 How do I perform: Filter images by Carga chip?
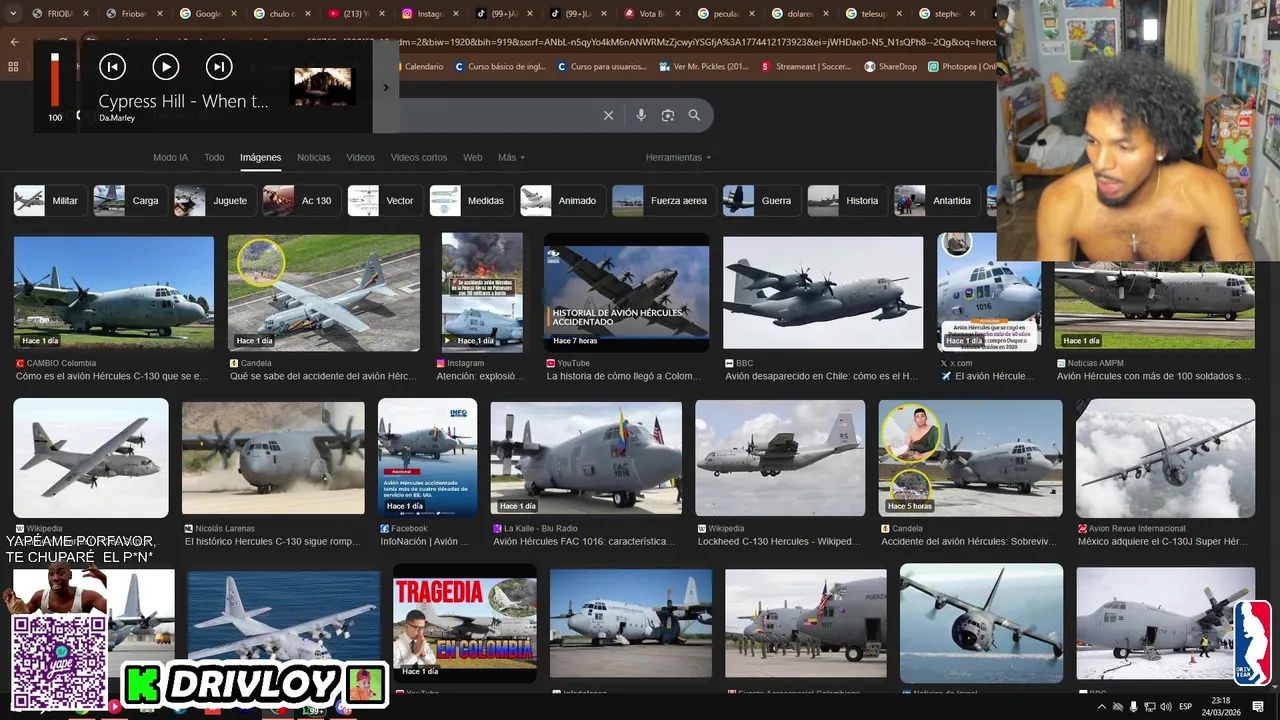[x=129, y=201]
